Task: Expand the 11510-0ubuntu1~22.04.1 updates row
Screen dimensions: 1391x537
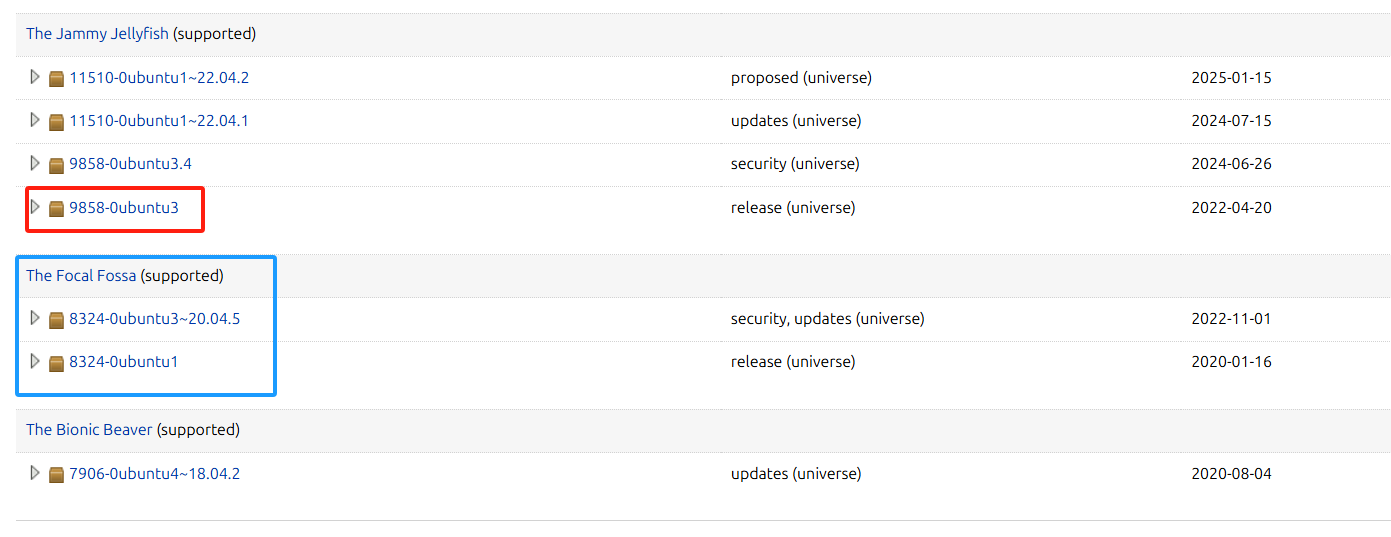Action: (35, 120)
